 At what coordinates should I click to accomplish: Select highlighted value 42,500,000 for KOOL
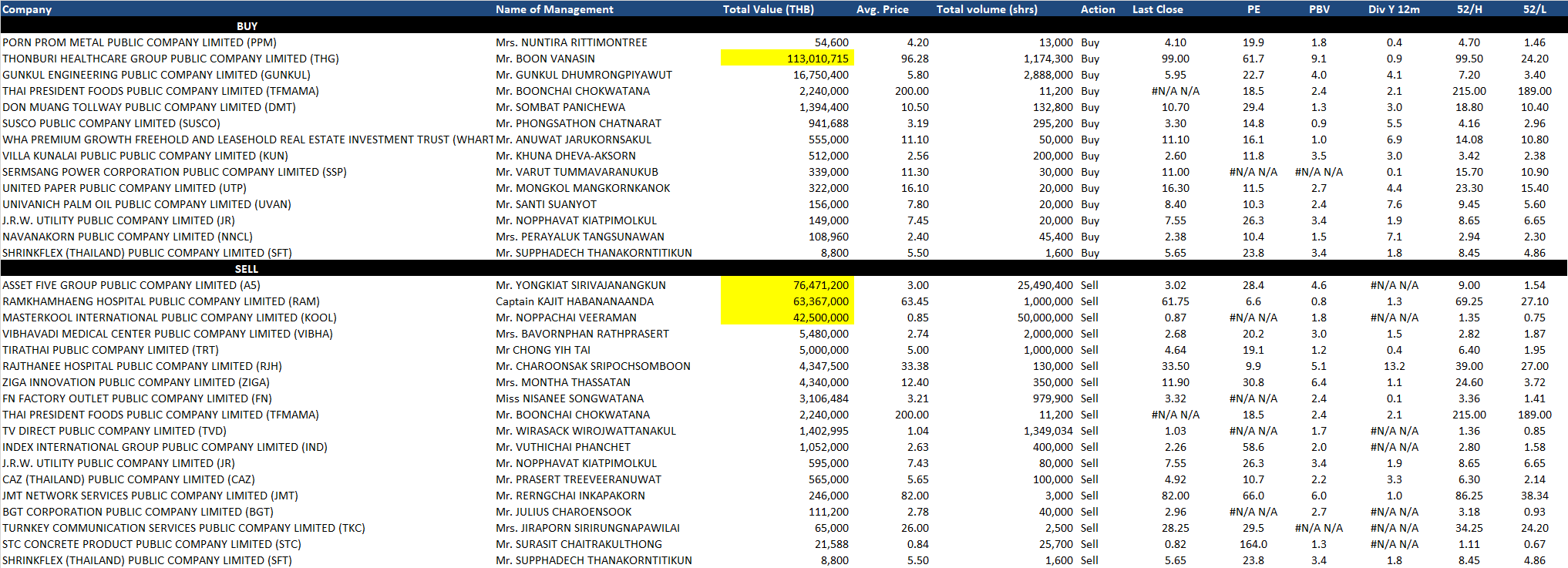787,318
